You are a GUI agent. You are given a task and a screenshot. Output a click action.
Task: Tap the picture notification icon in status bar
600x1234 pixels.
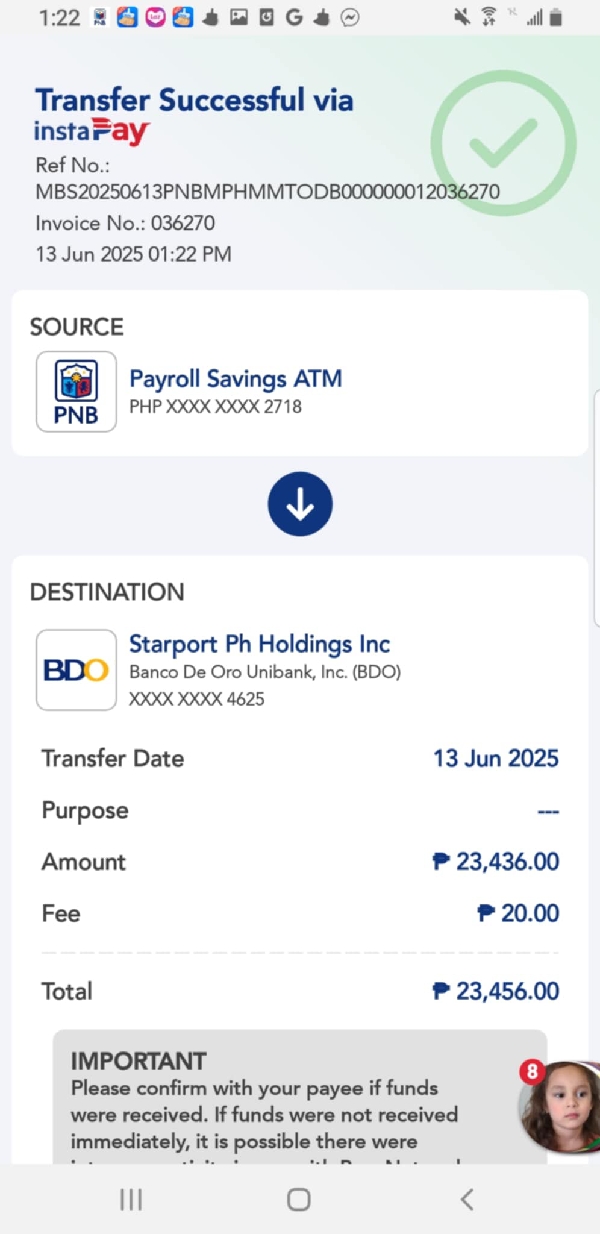[x=238, y=17]
